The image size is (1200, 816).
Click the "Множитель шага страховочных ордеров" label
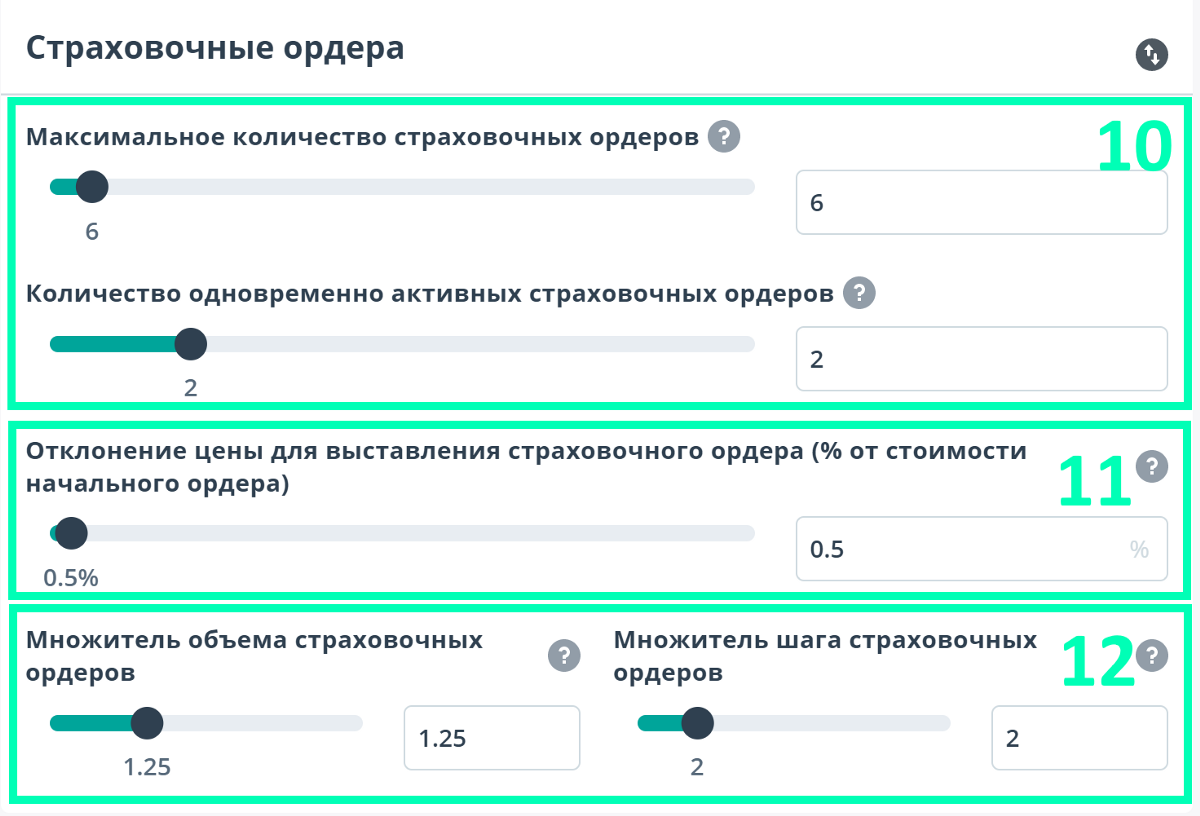click(x=825, y=655)
